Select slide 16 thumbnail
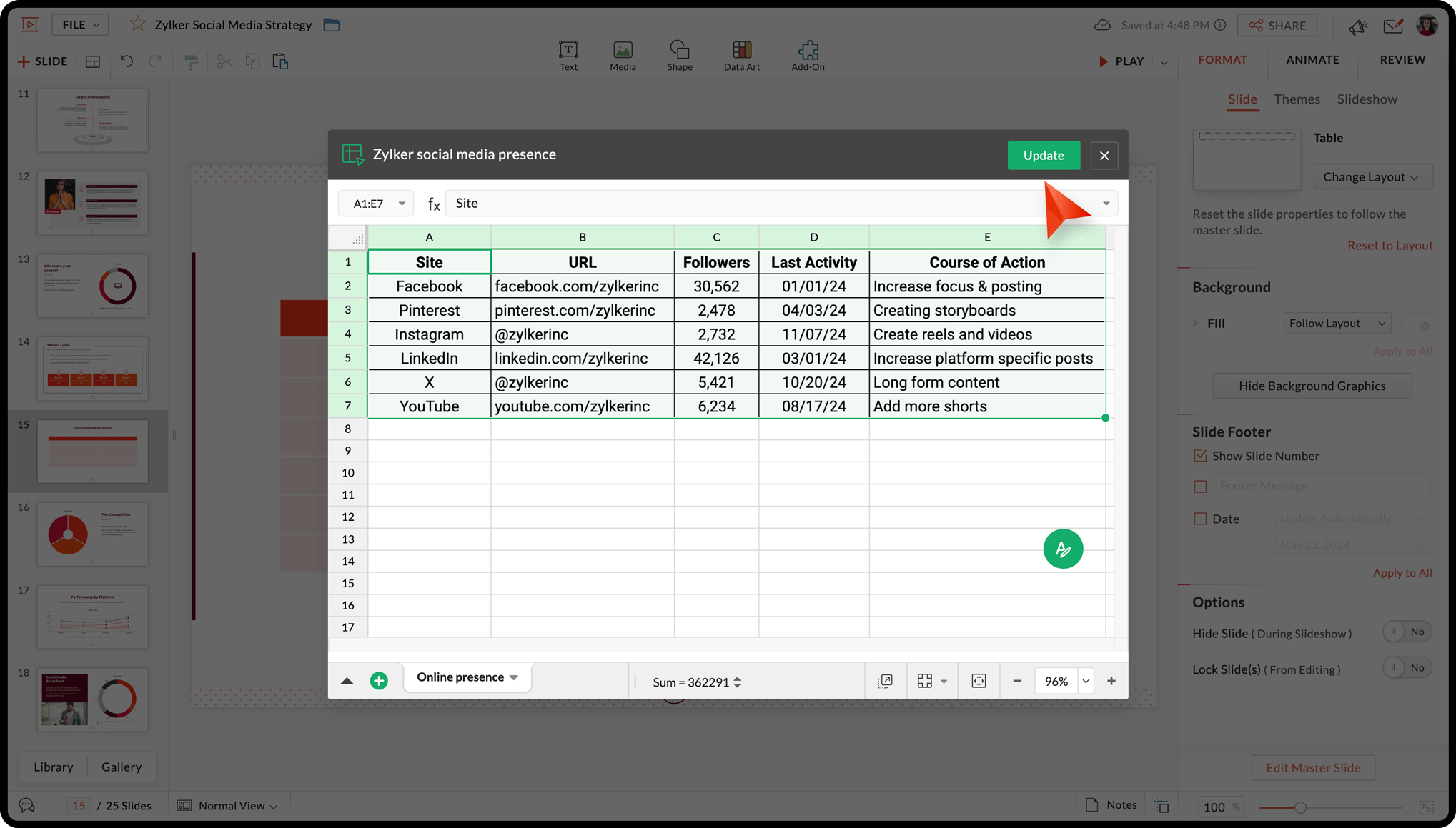 pyautogui.click(x=92, y=534)
